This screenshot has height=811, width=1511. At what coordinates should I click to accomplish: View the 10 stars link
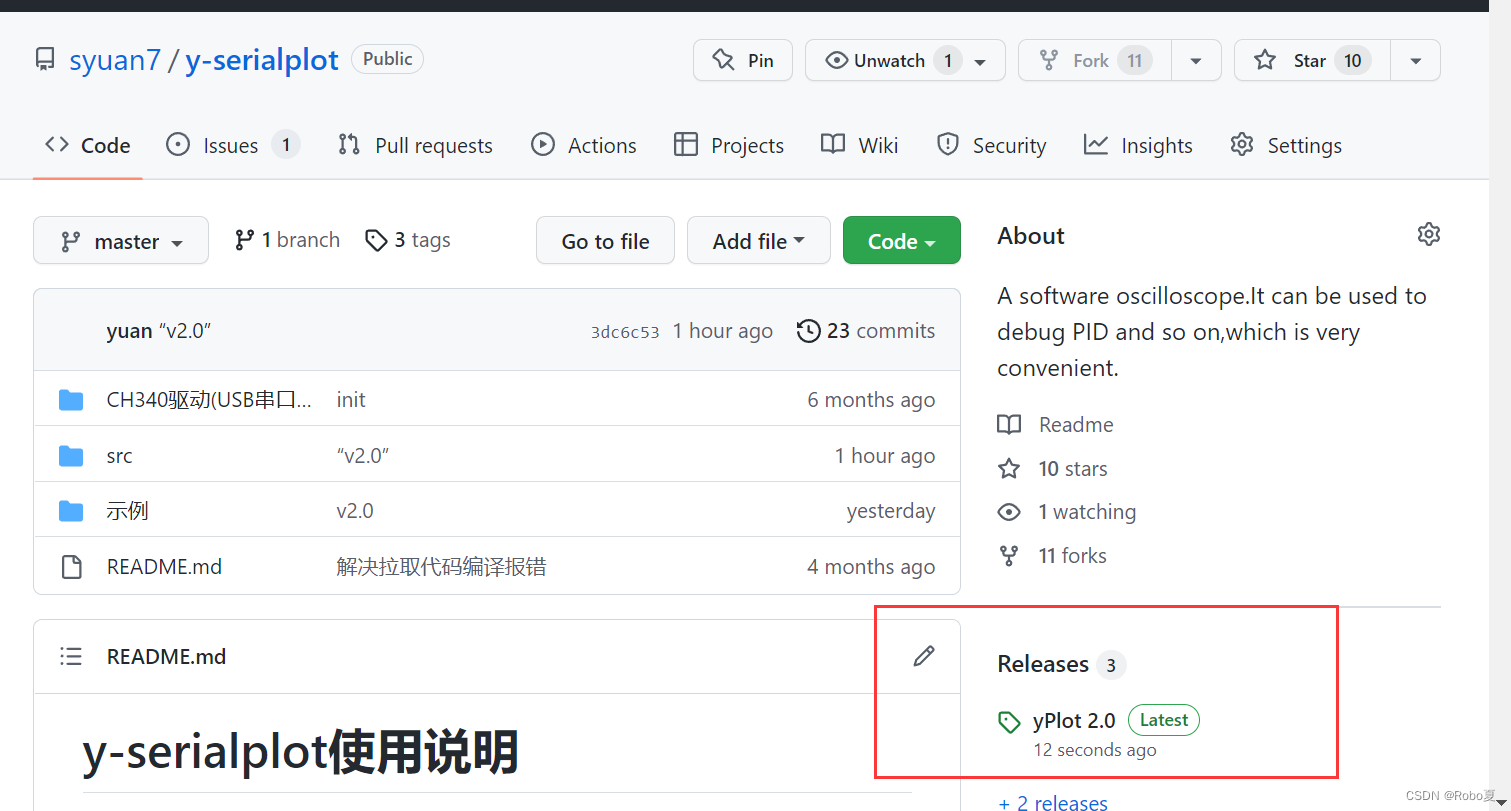1073,469
